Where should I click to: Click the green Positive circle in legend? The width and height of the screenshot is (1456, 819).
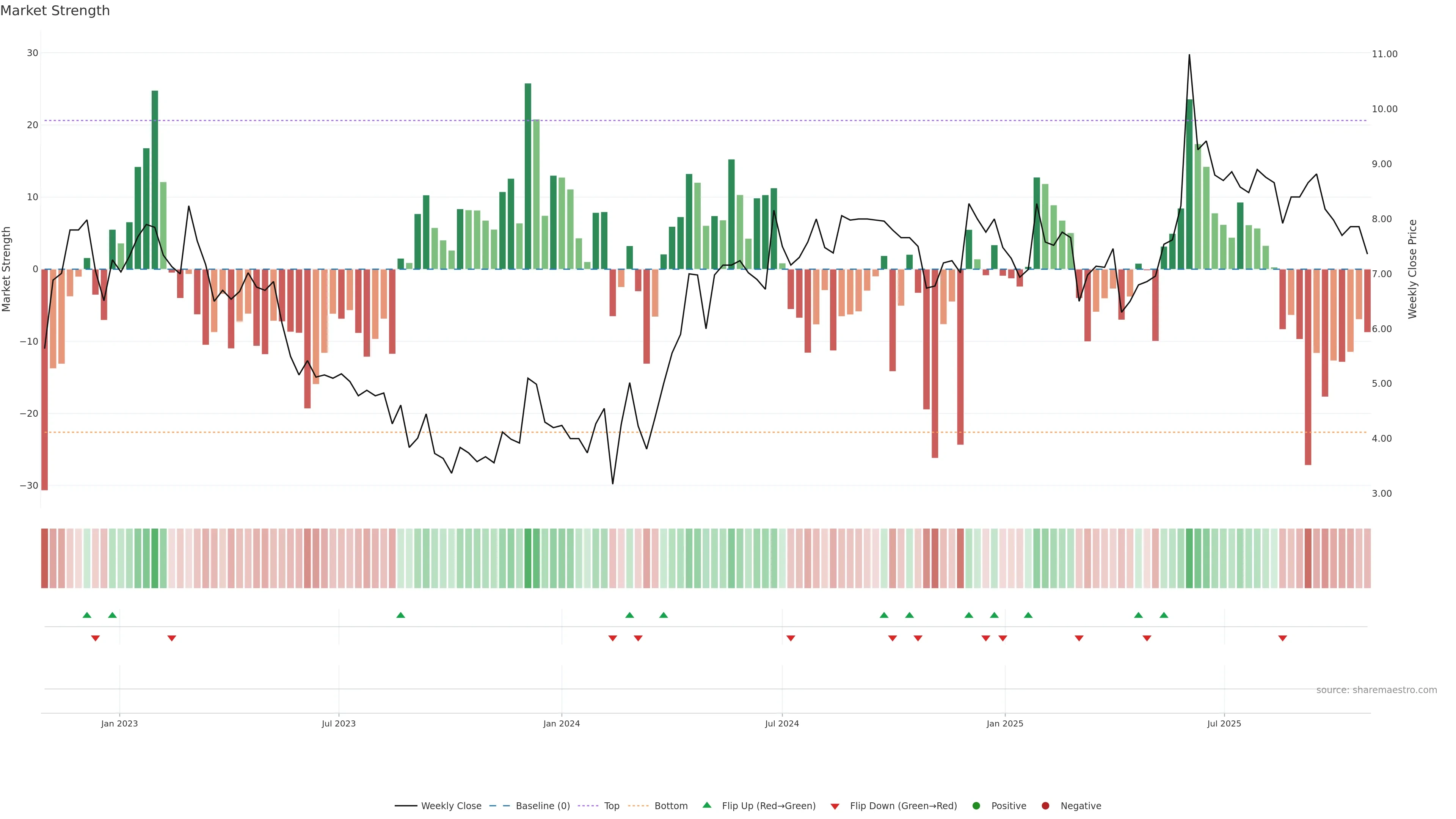pos(976,805)
